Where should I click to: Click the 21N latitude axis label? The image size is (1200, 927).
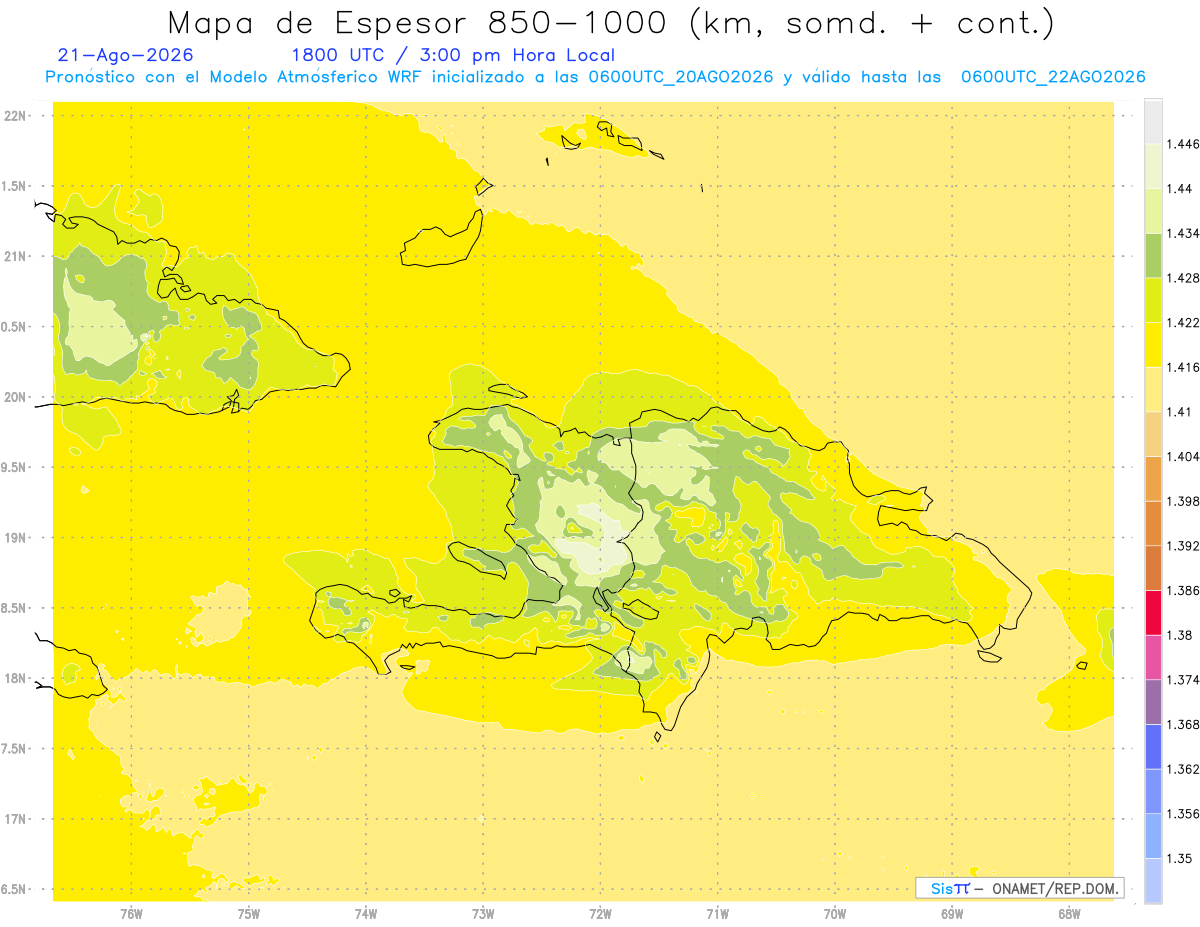pyautogui.click(x=15, y=257)
